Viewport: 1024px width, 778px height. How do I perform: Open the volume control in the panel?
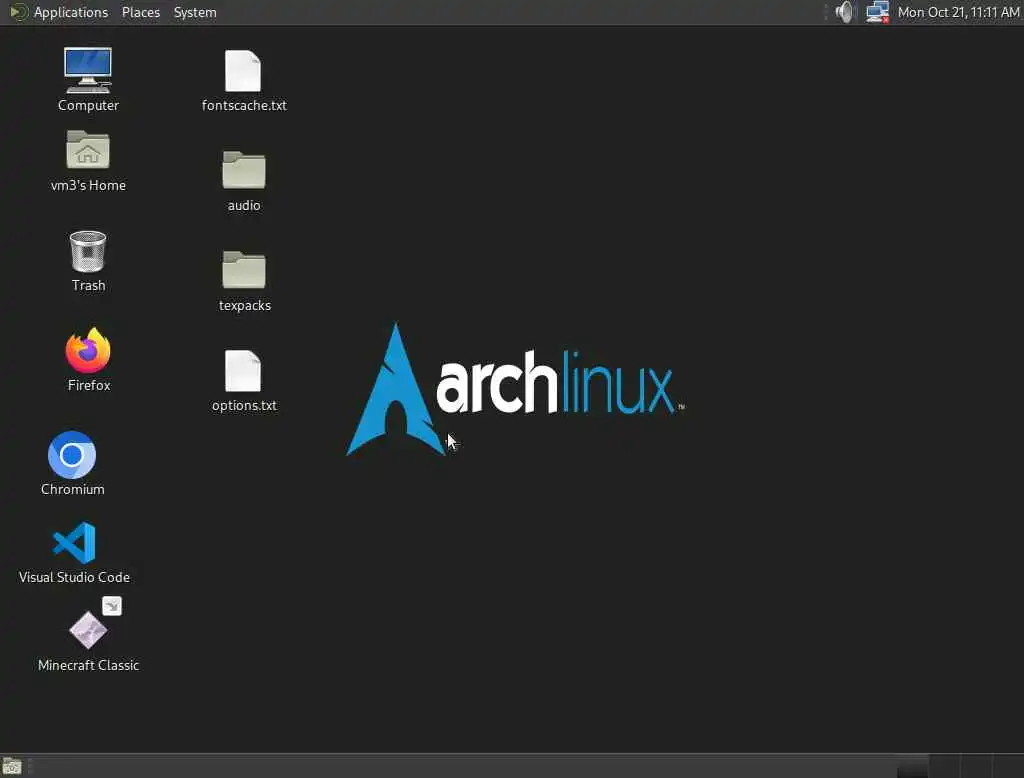pos(844,12)
